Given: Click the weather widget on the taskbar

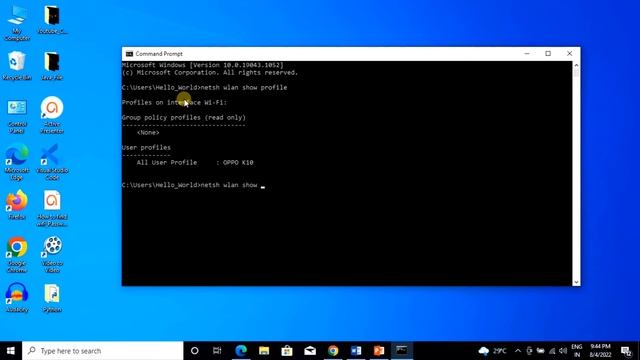Looking at the screenshot, I should click(x=493, y=351).
